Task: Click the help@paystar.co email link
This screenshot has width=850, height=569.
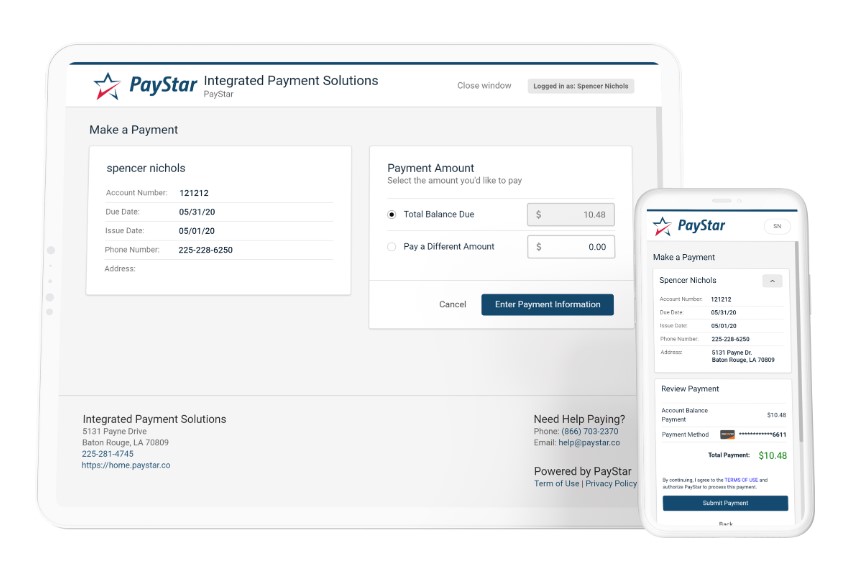Action: click(589, 443)
